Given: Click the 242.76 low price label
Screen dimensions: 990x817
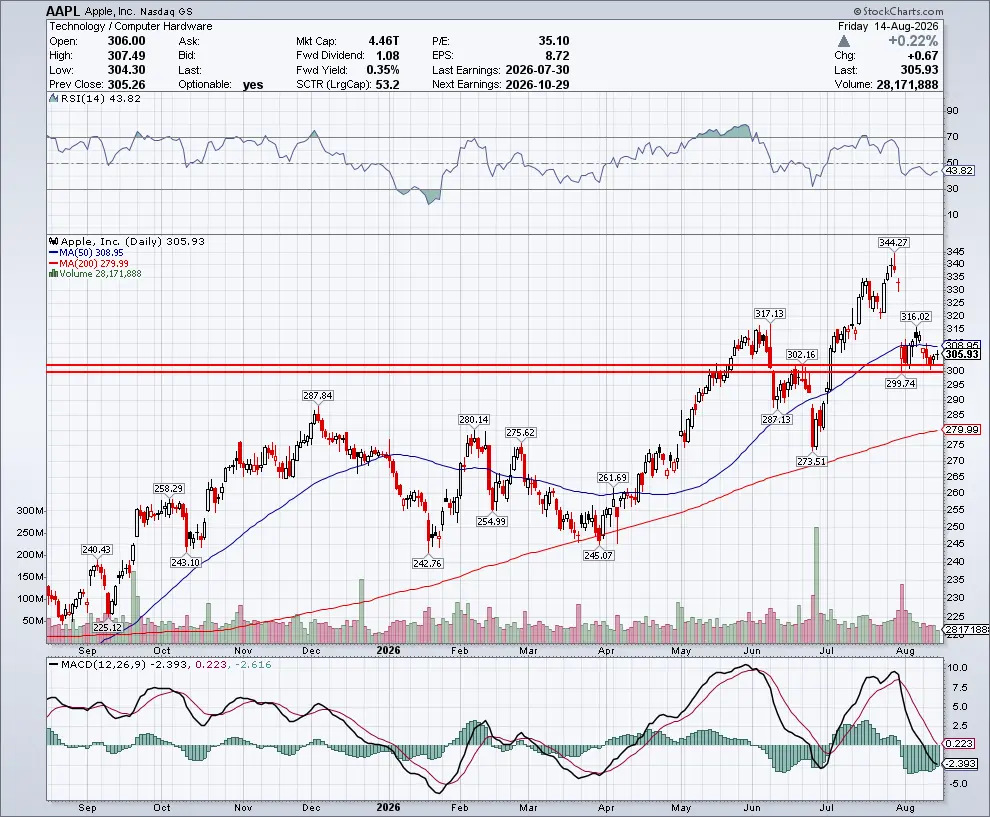Looking at the screenshot, I should click(x=427, y=563).
